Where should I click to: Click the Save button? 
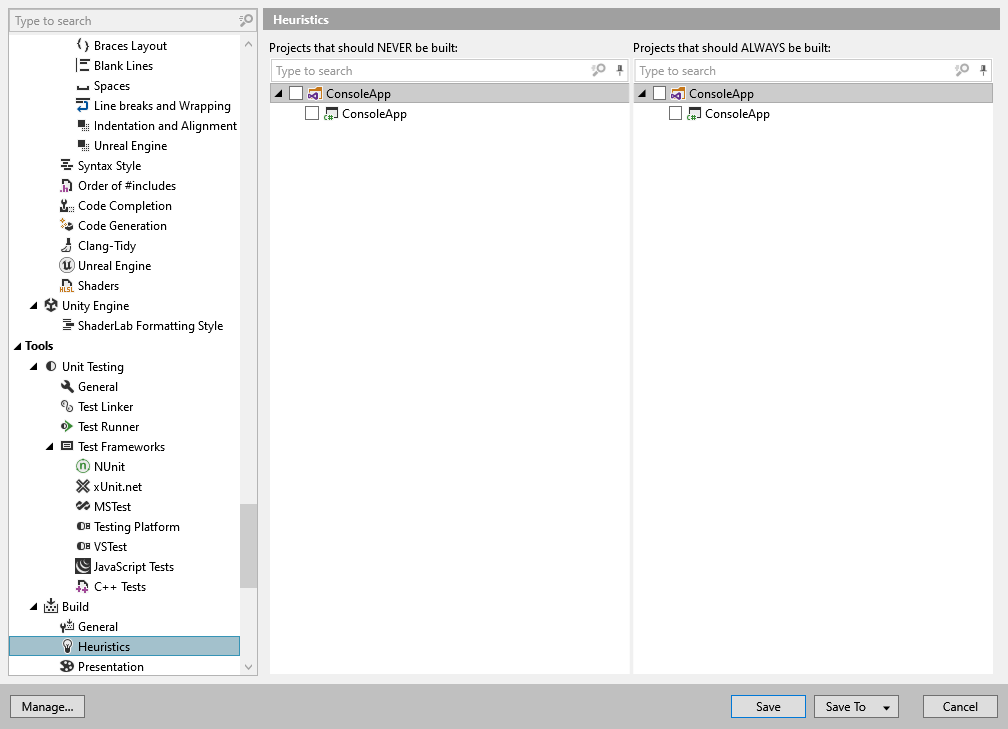[x=768, y=706]
